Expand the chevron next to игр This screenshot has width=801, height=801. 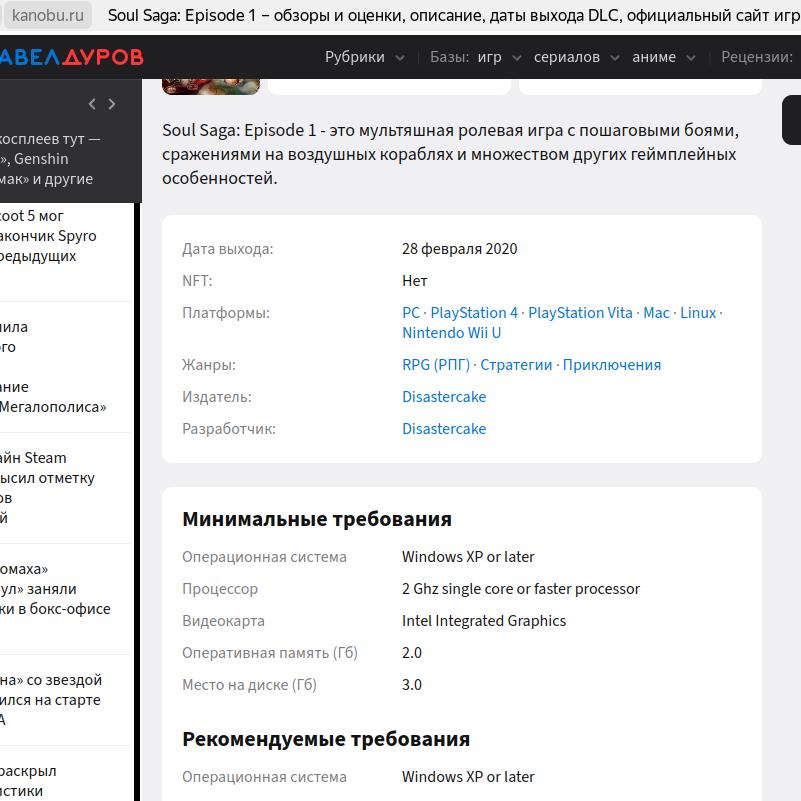click(x=516, y=58)
